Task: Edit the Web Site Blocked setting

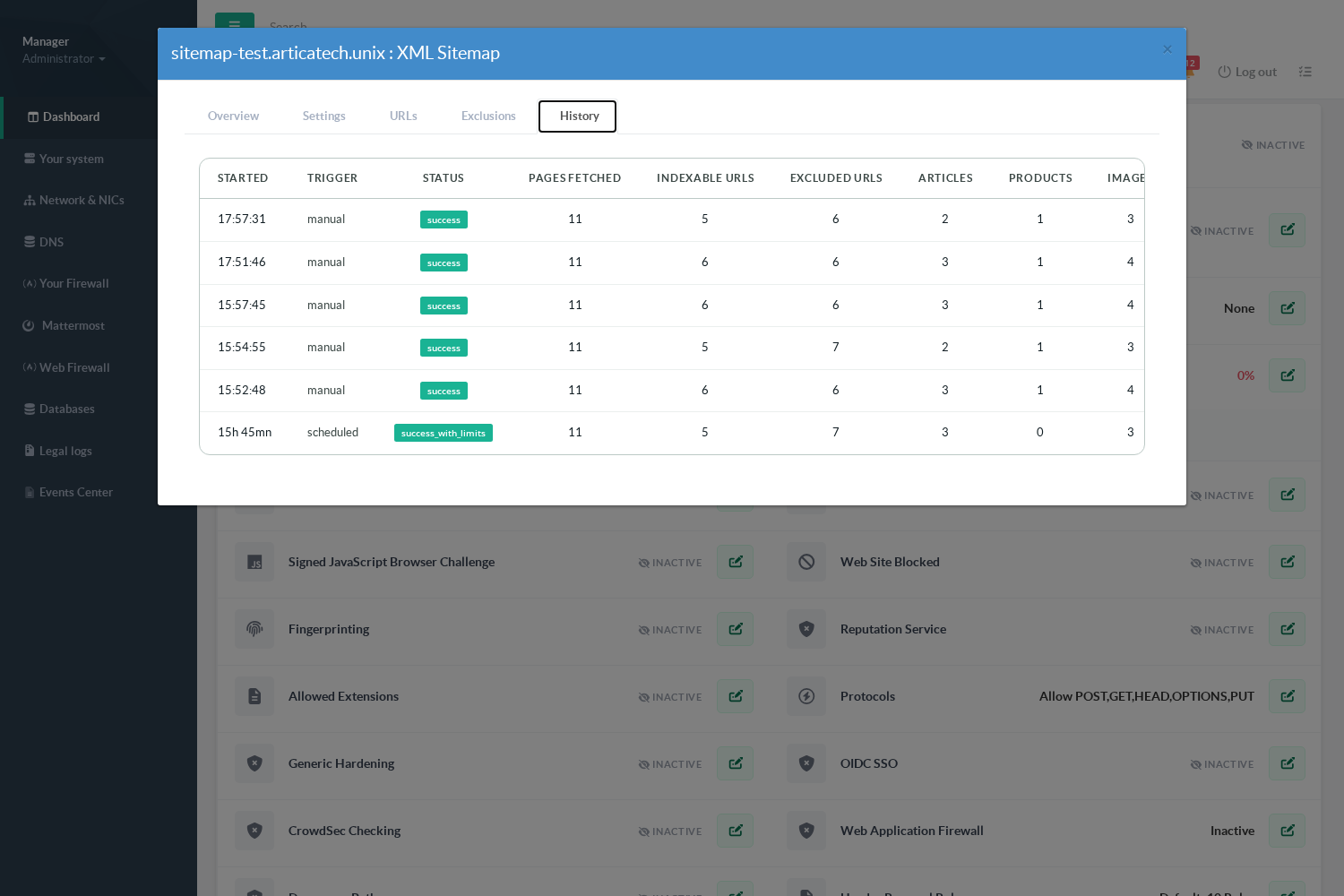Action: [1288, 562]
